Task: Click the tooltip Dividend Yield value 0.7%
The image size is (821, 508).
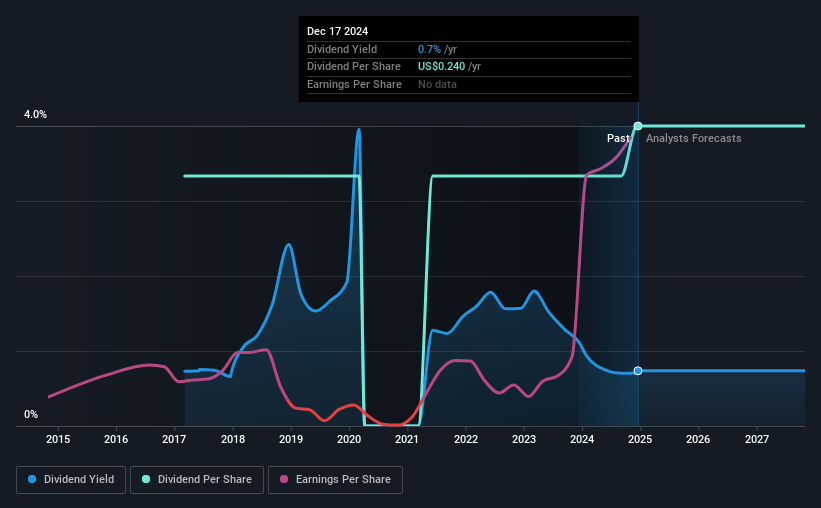Action: point(429,49)
